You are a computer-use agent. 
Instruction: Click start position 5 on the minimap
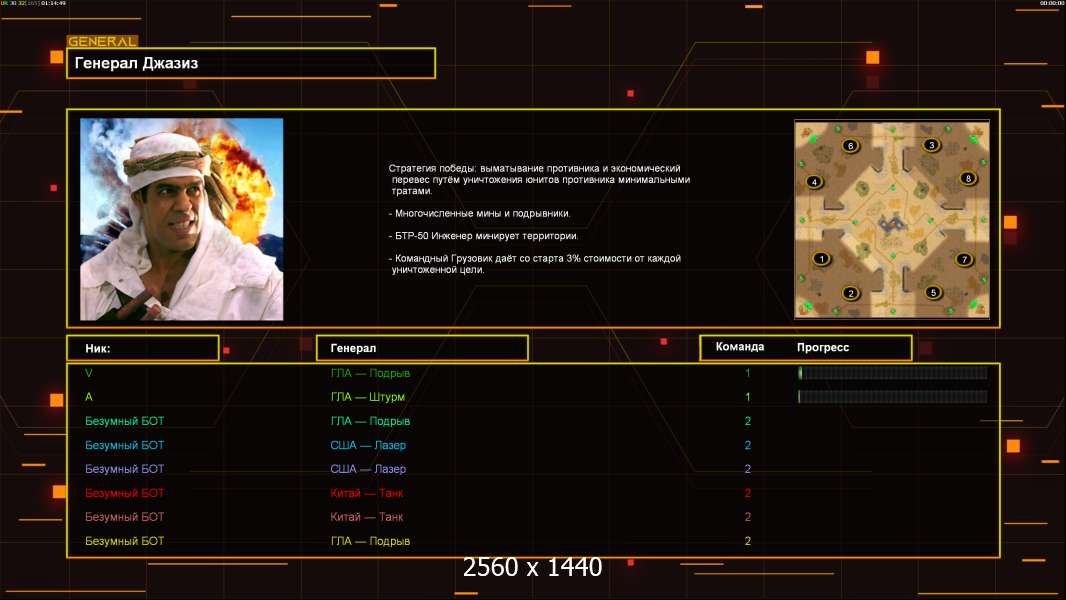[933, 293]
